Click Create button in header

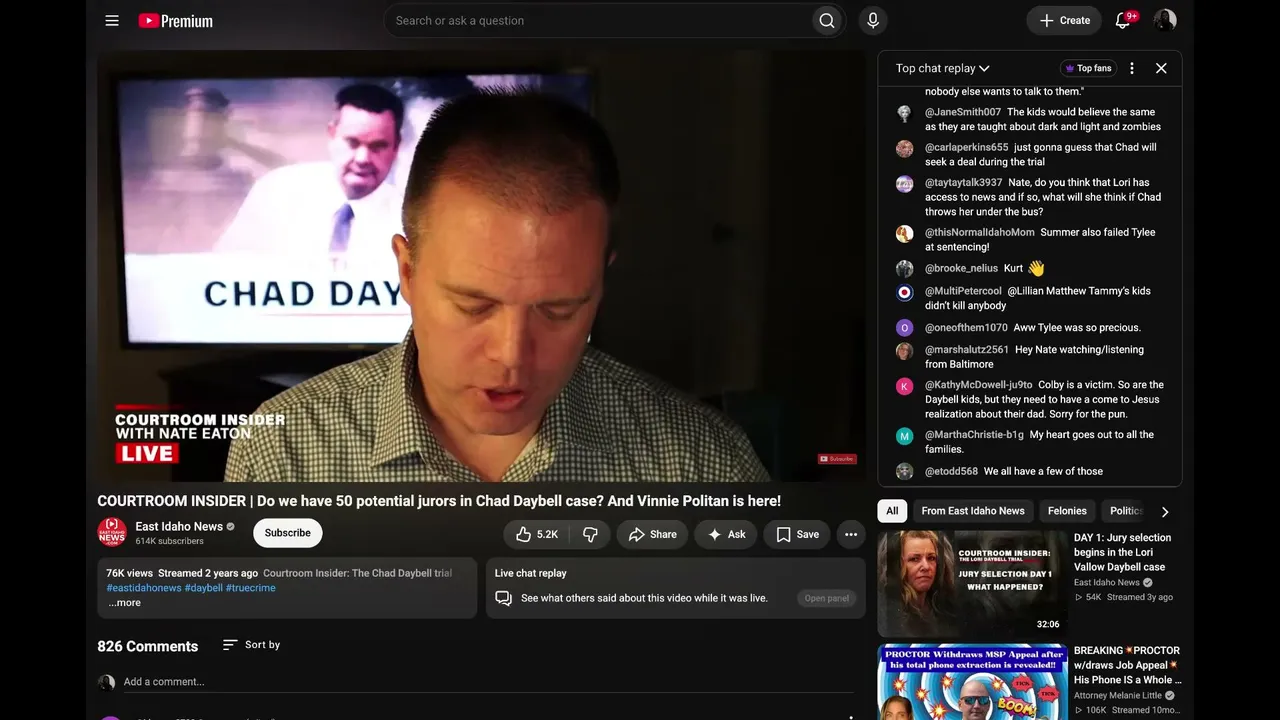click(1064, 21)
